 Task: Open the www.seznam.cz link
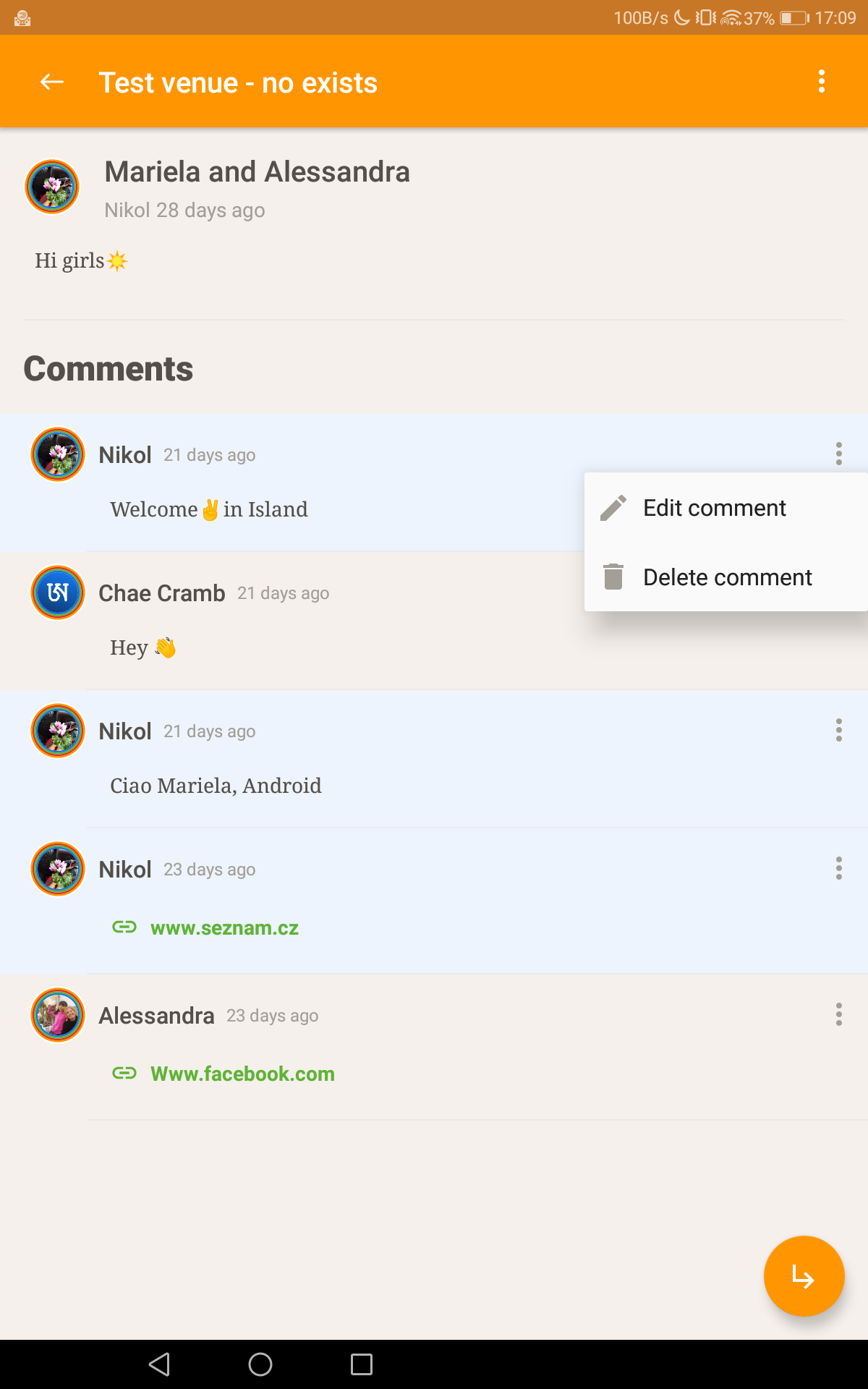pyautogui.click(x=224, y=928)
